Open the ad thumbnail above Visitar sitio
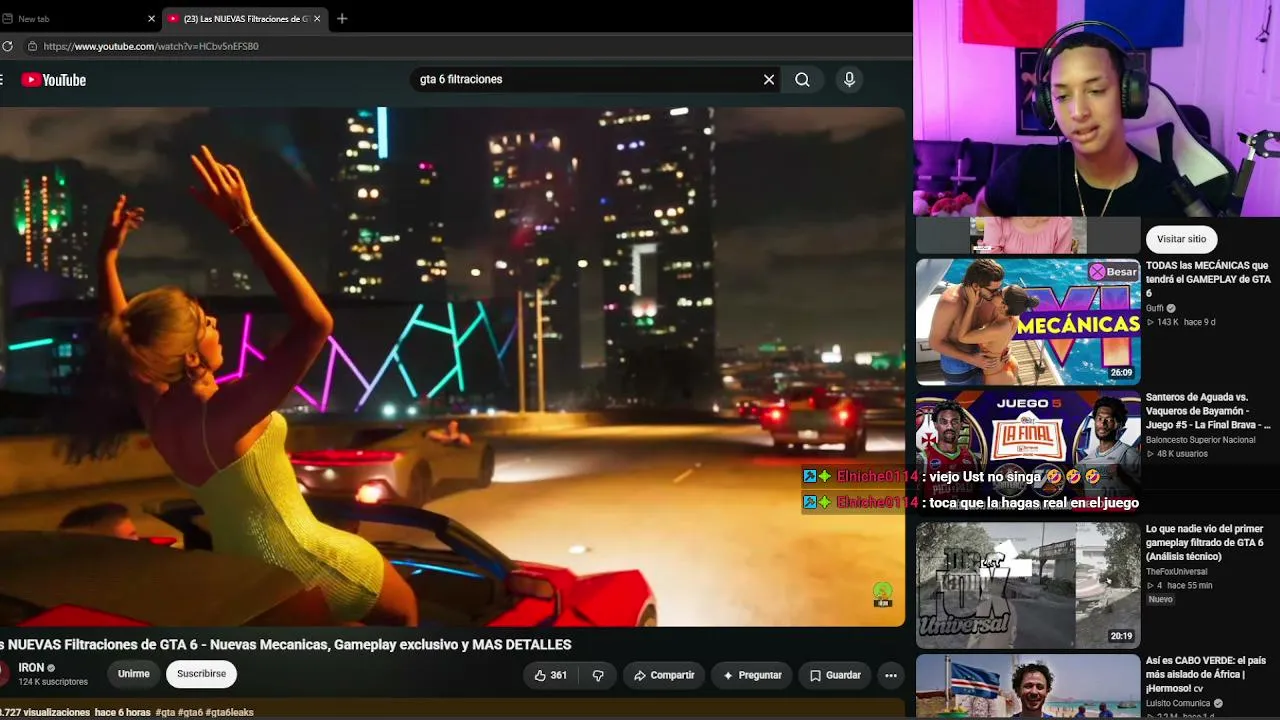The width and height of the screenshot is (1280, 720). [x=1028, y=235]
